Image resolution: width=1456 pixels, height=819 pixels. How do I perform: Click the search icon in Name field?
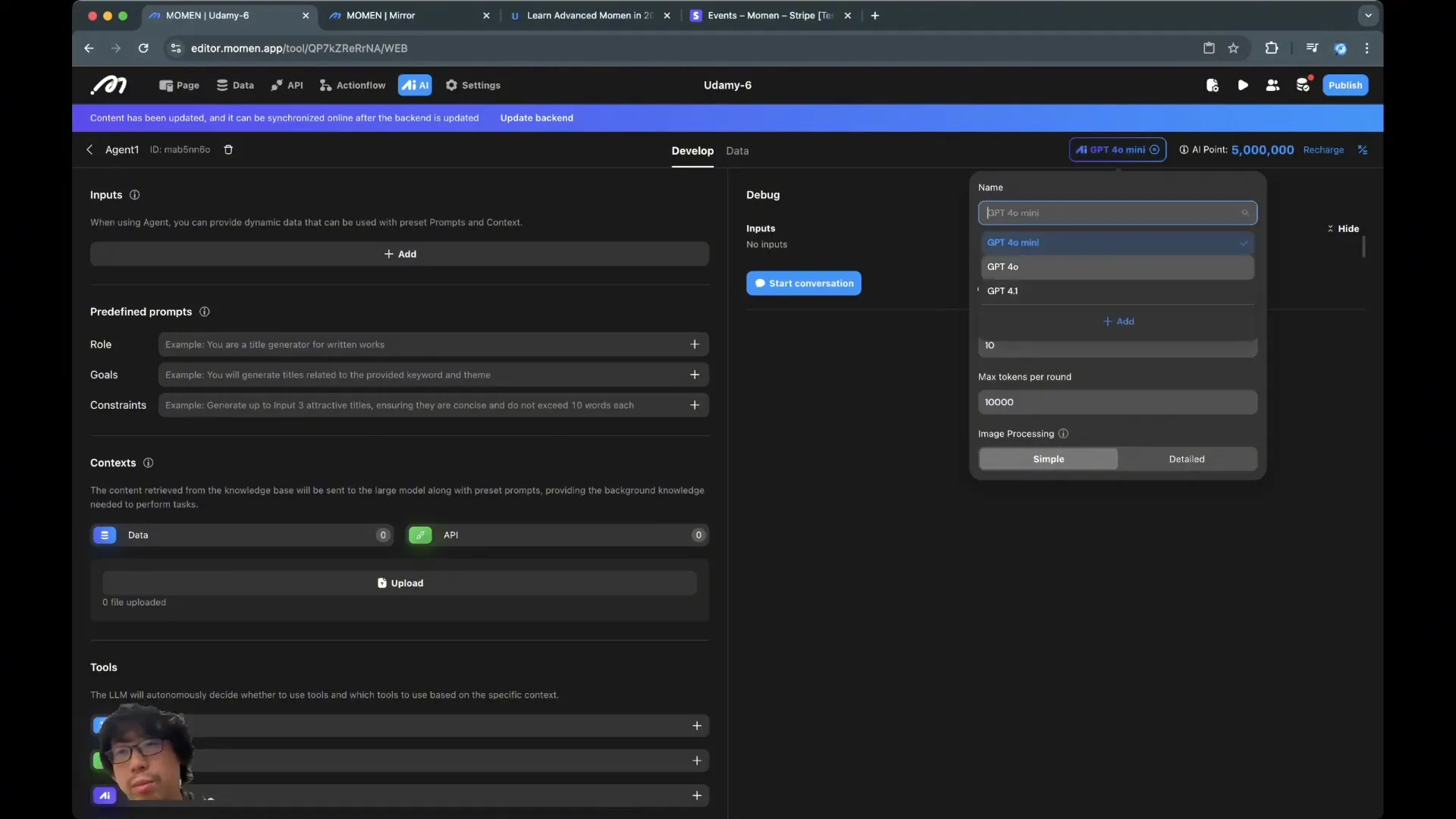click(1245, 213)
